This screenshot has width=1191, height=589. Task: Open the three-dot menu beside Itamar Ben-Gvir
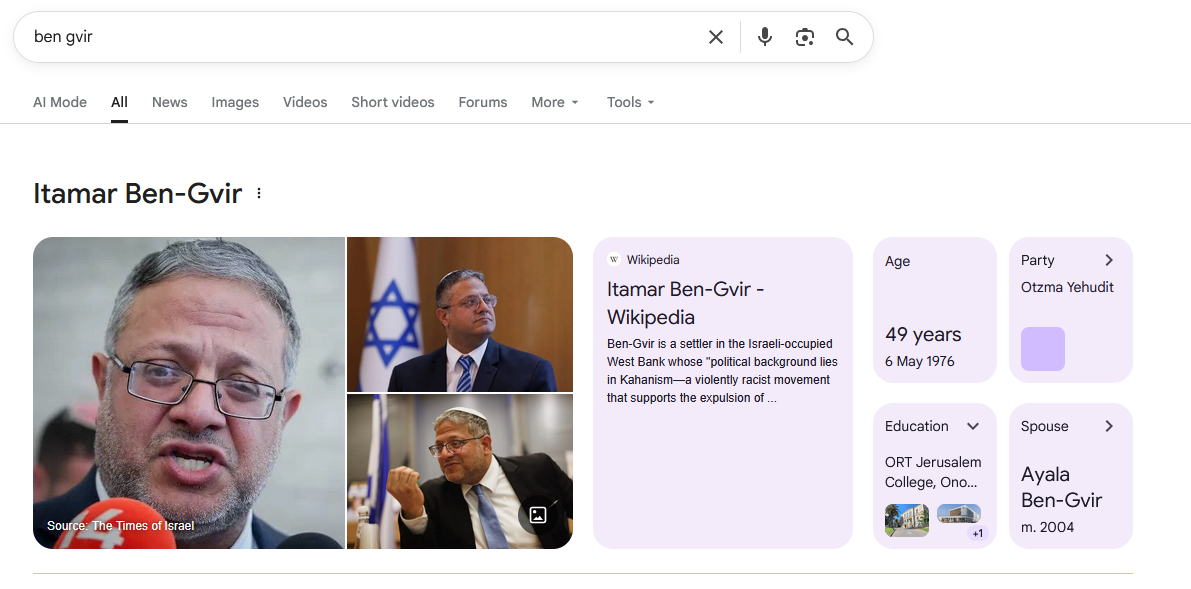(x=259, y=193)
